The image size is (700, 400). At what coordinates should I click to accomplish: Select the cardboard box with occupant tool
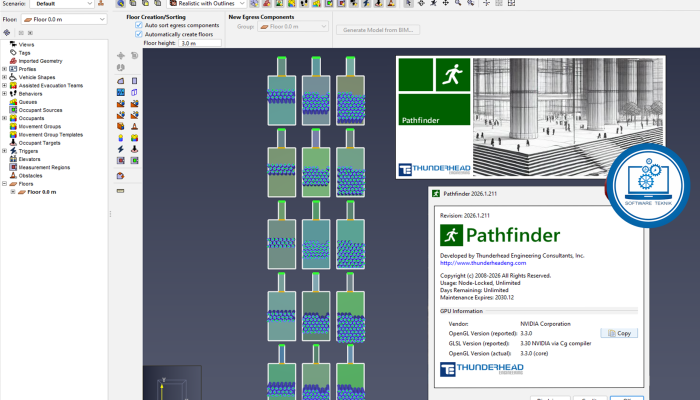coord(121,126)
